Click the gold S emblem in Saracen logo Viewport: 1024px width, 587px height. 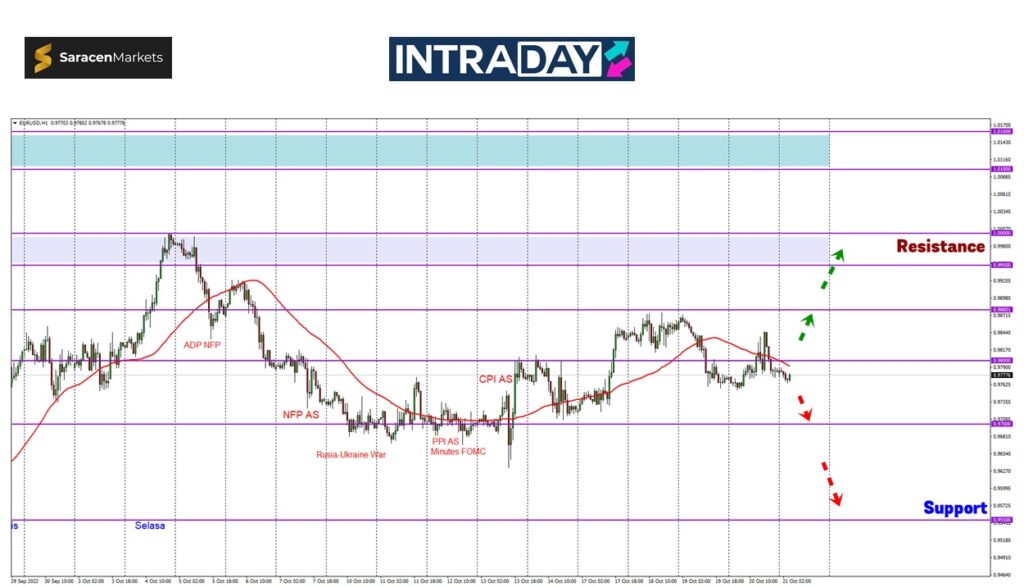click(x=44, y=59)
